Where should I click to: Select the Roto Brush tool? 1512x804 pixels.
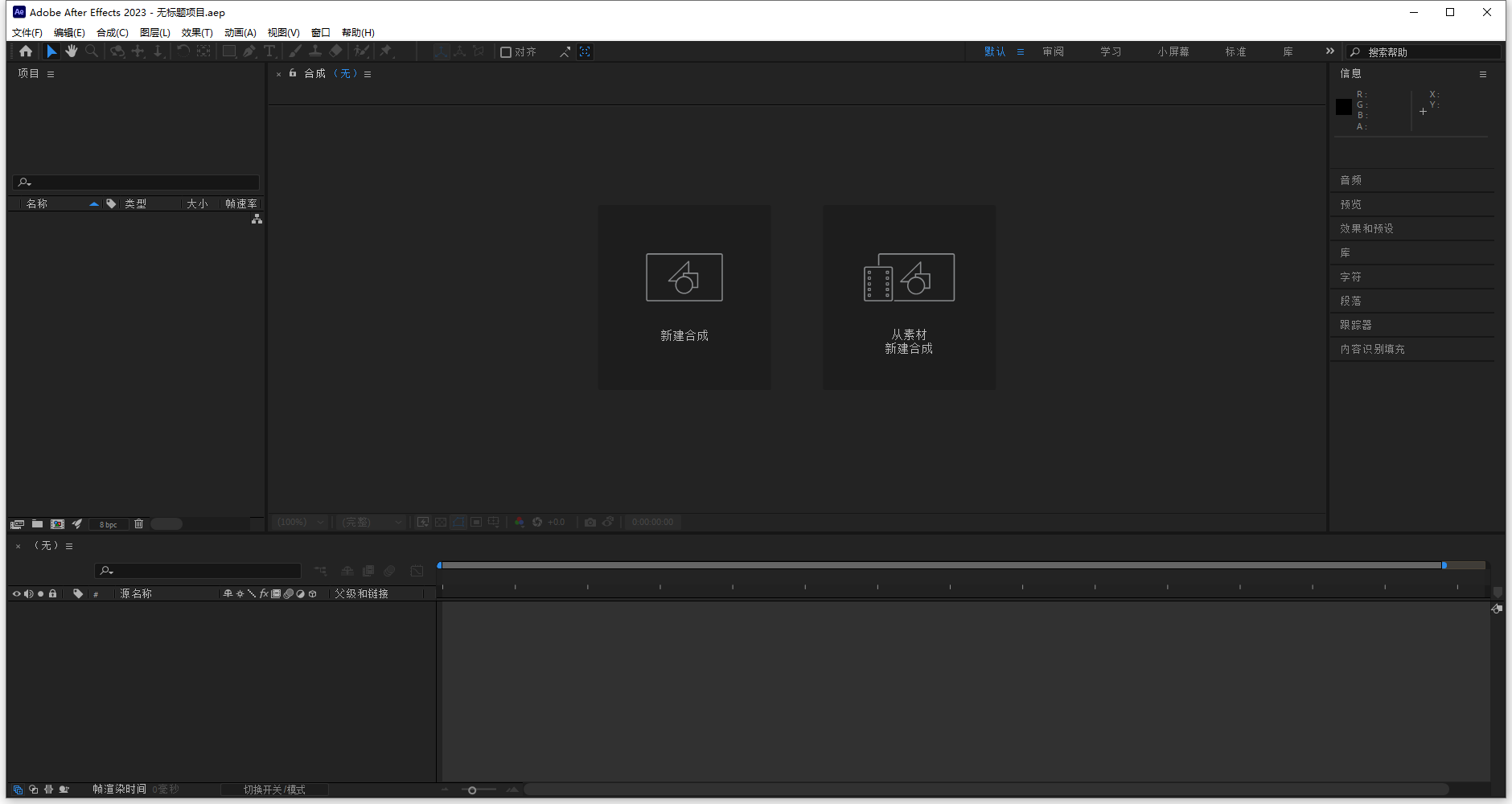tap(361, 51)
